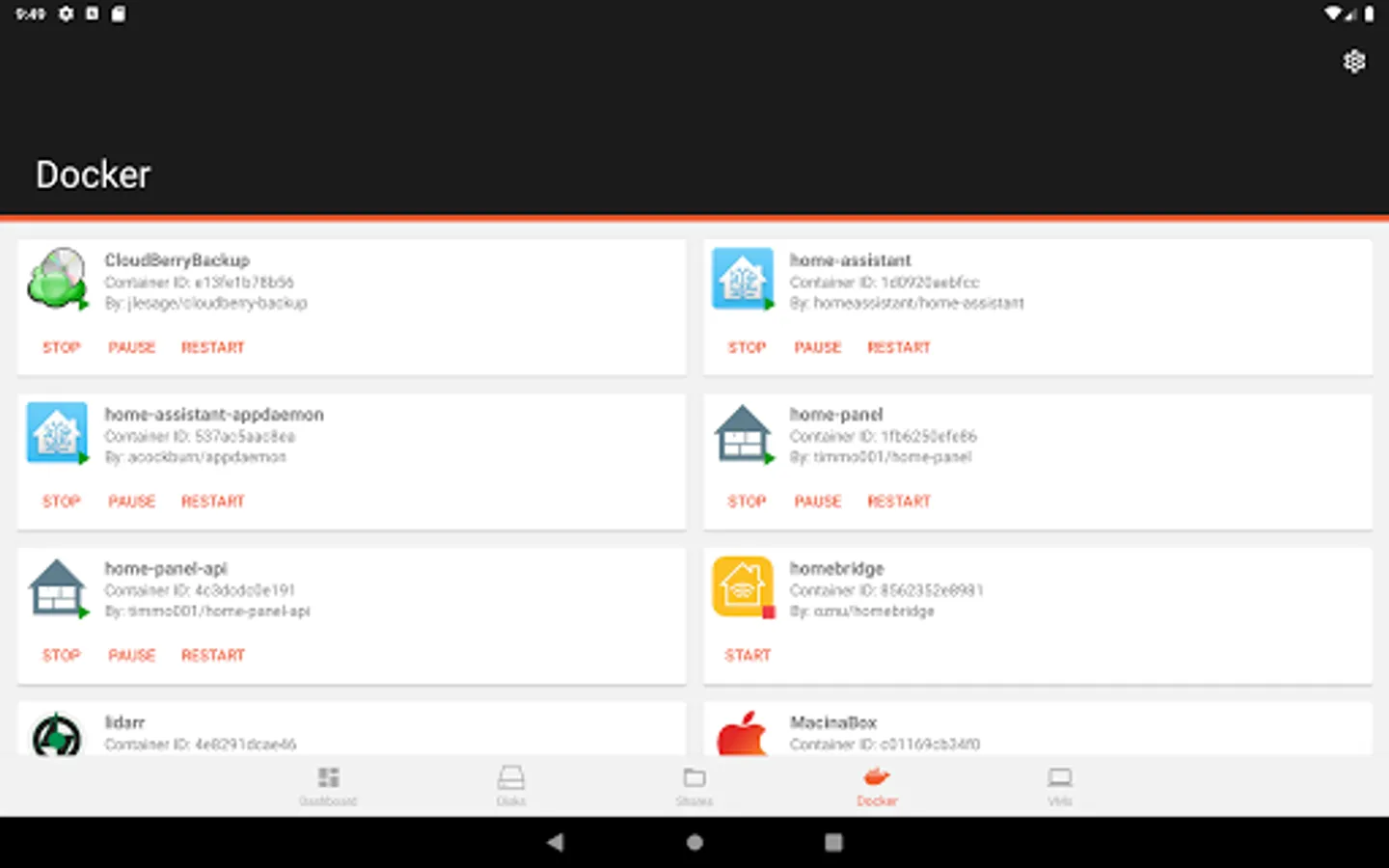The width and height of the screenshot is (1389, 868).
Task: Select the home-assistant-appdaemon title text
Action: click(214, 415)
